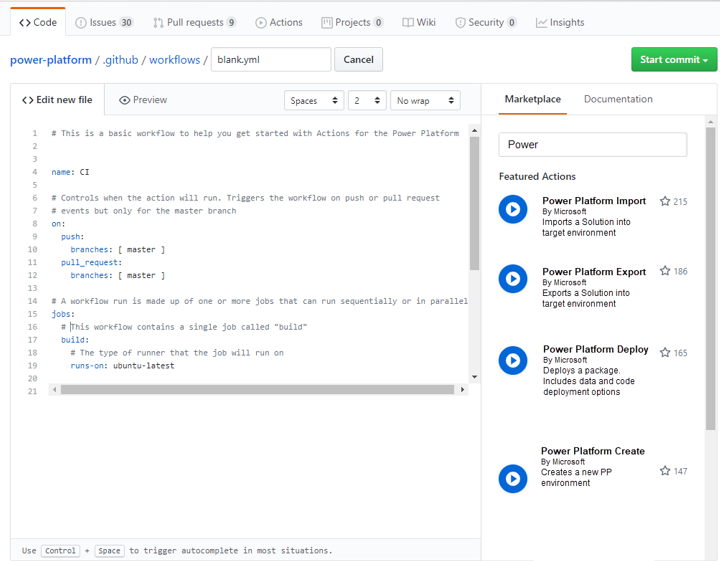This screenshot has height=561, width=720.
Task: Click the 'jobs:' line in editor
Action: [x=63, y=314]
